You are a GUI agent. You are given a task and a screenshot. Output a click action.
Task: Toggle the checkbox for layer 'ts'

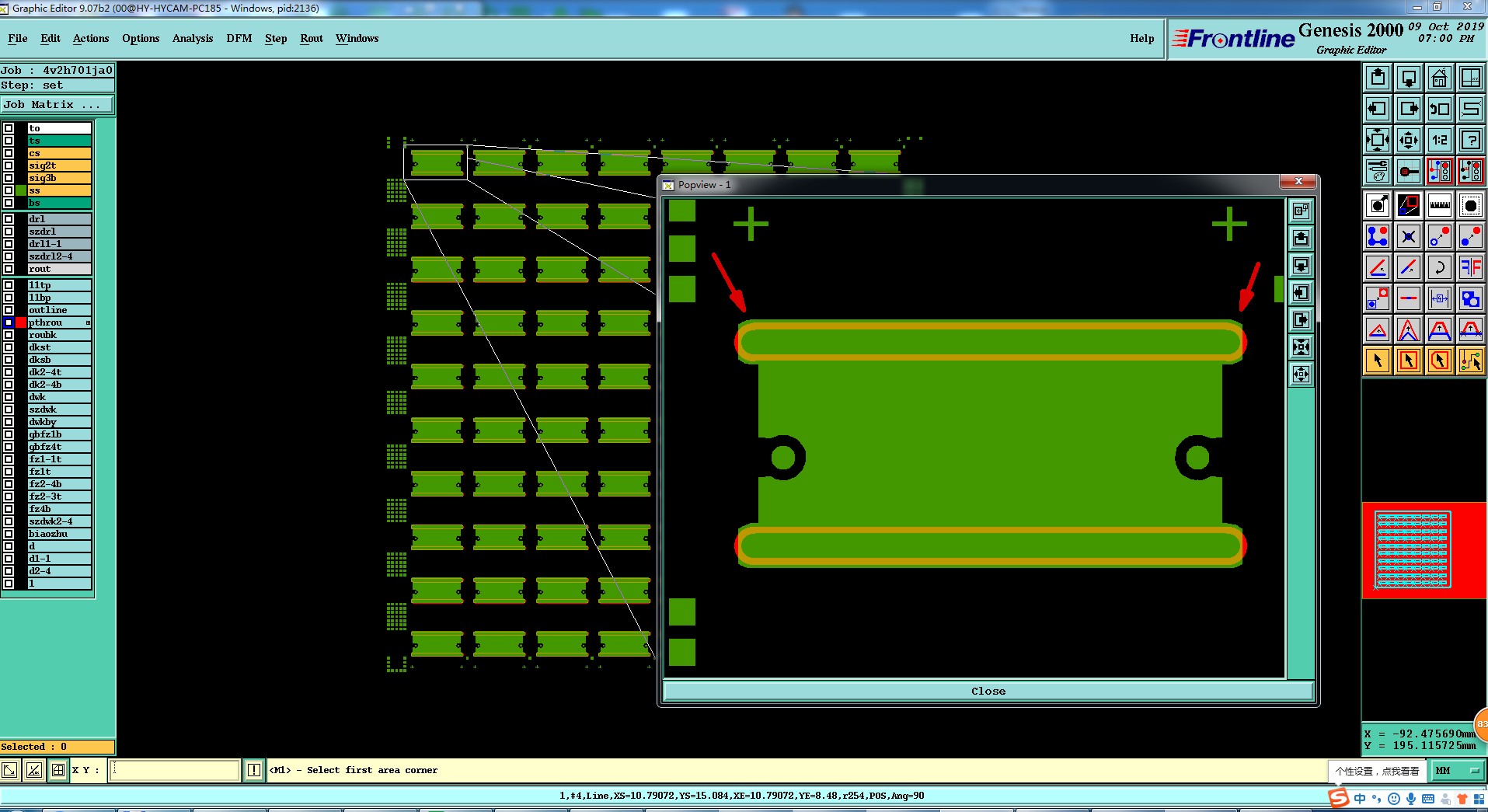(9, 141)
